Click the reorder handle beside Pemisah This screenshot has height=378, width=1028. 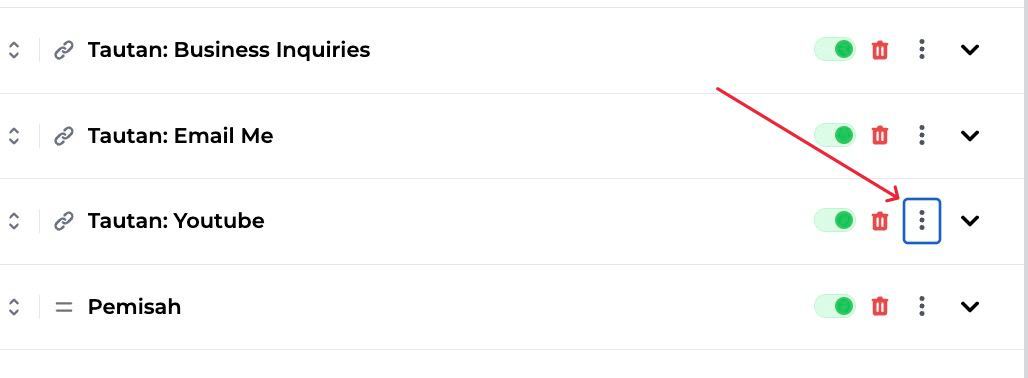(x=14, y=307)
